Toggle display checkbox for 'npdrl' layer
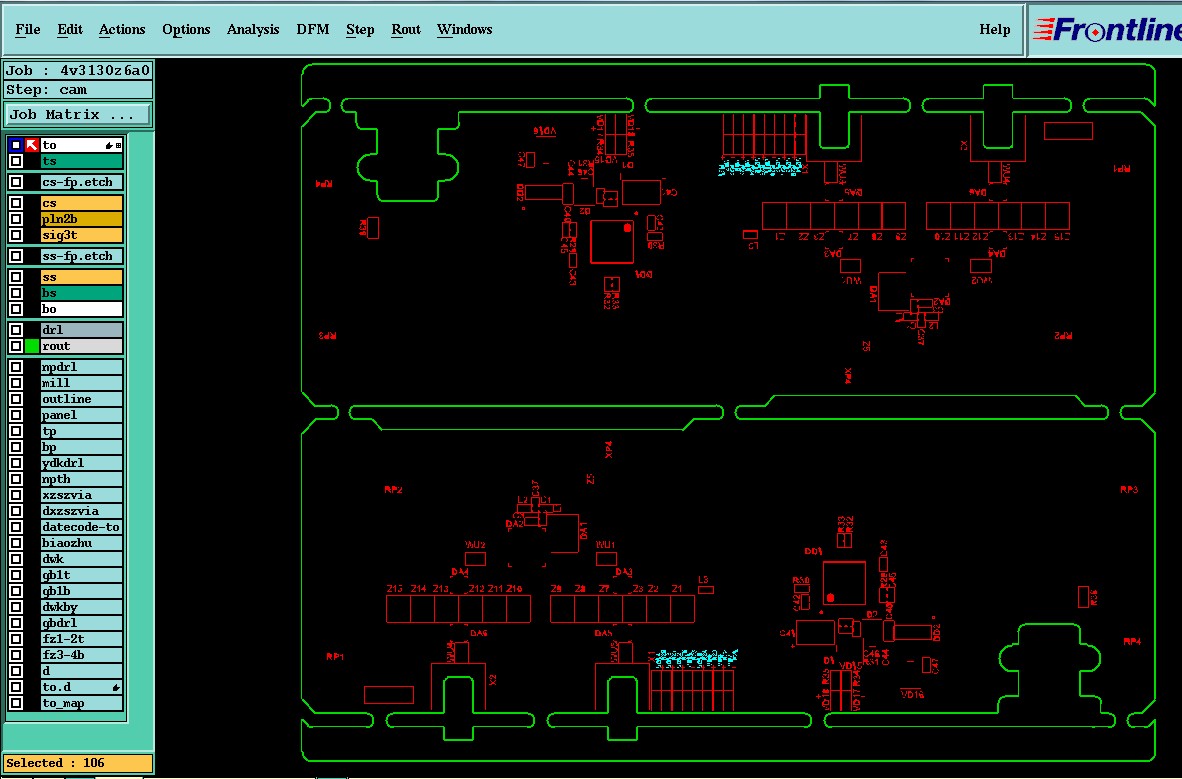 point(16,367)
